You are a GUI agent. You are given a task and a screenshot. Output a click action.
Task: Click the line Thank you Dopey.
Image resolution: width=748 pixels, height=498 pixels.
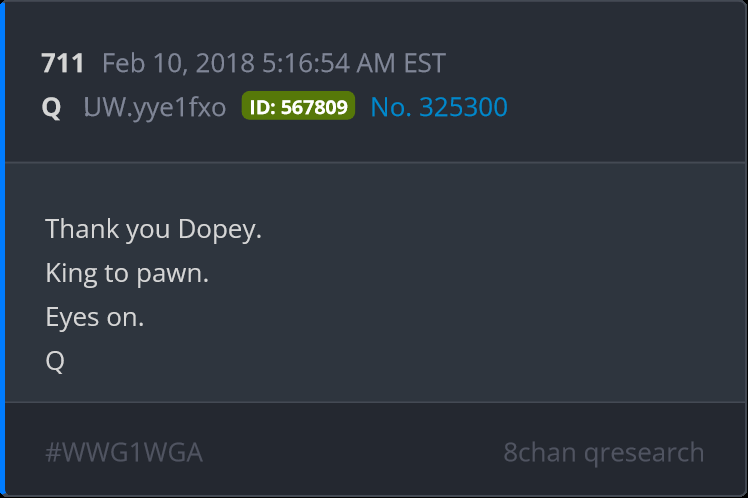[x=153, y=229]
